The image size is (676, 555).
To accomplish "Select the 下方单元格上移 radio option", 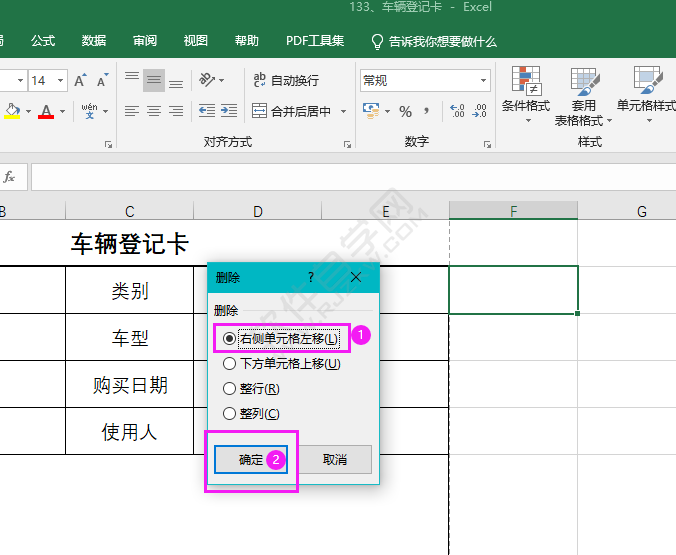I will point(229,364).
